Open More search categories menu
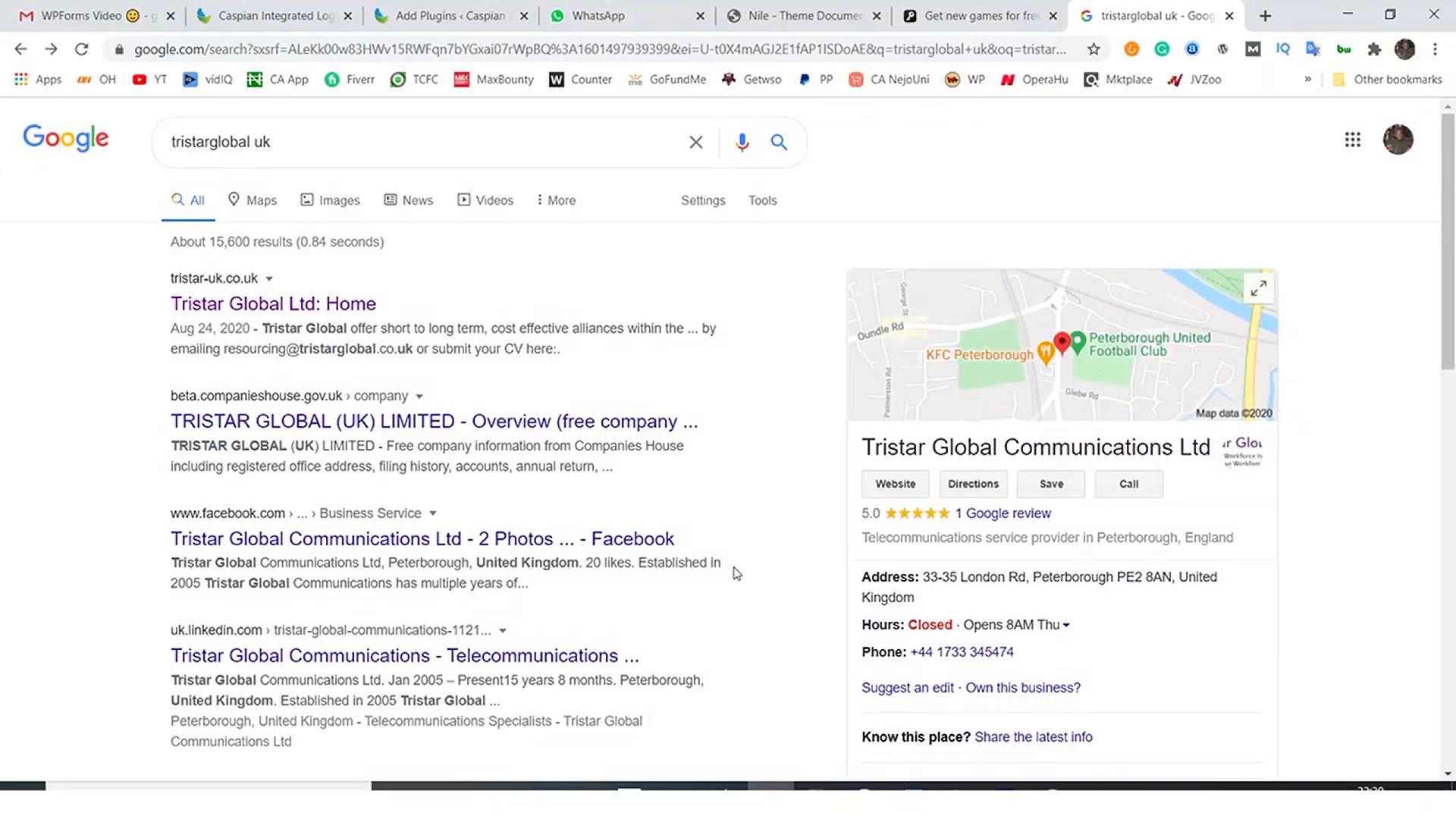 click(556, 200)
